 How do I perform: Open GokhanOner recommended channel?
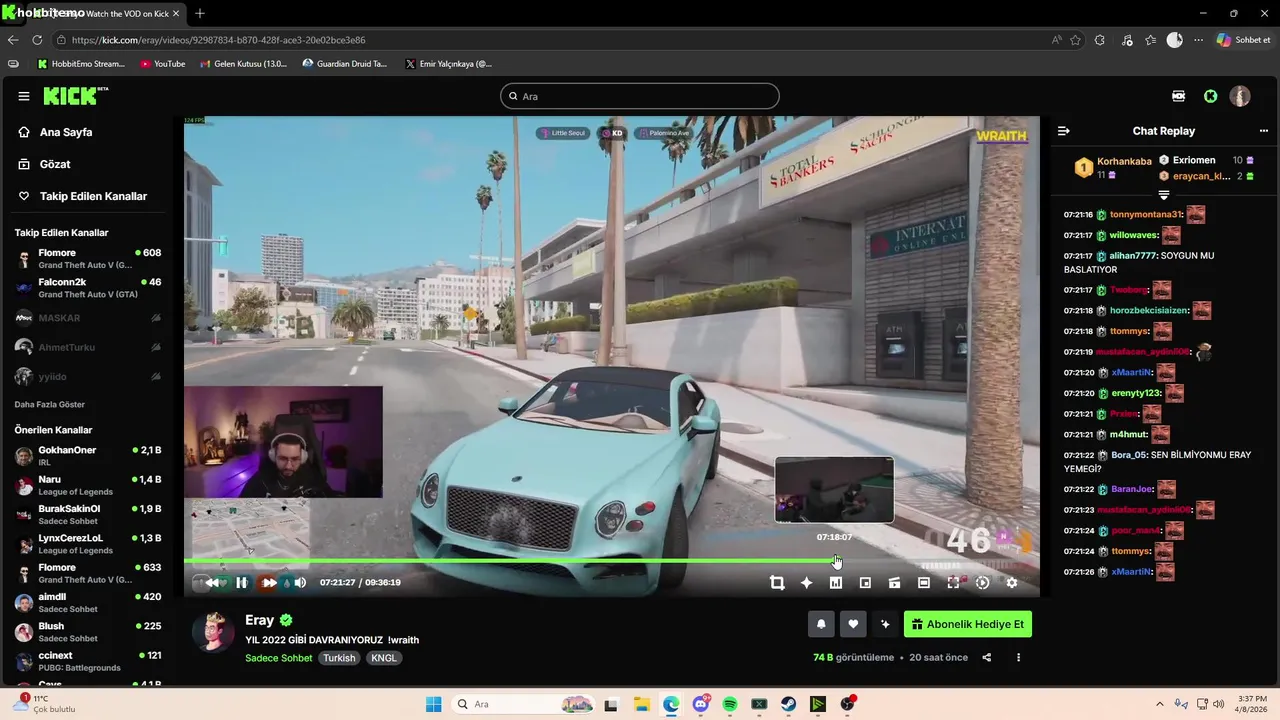88,456
